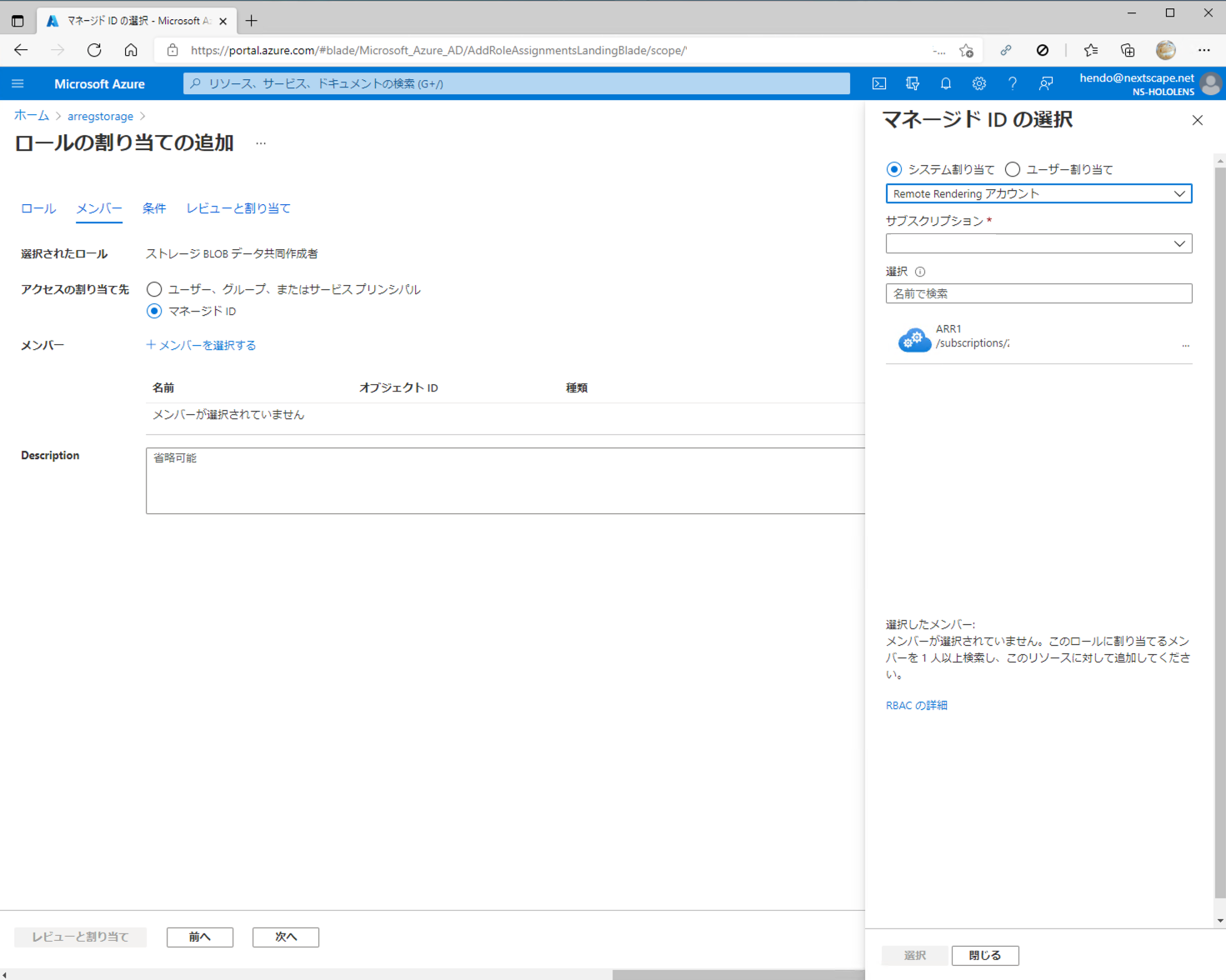Switch to the ロール tab
The height and width of the screenshot is (980, 1226).
[x=38, y=208]
